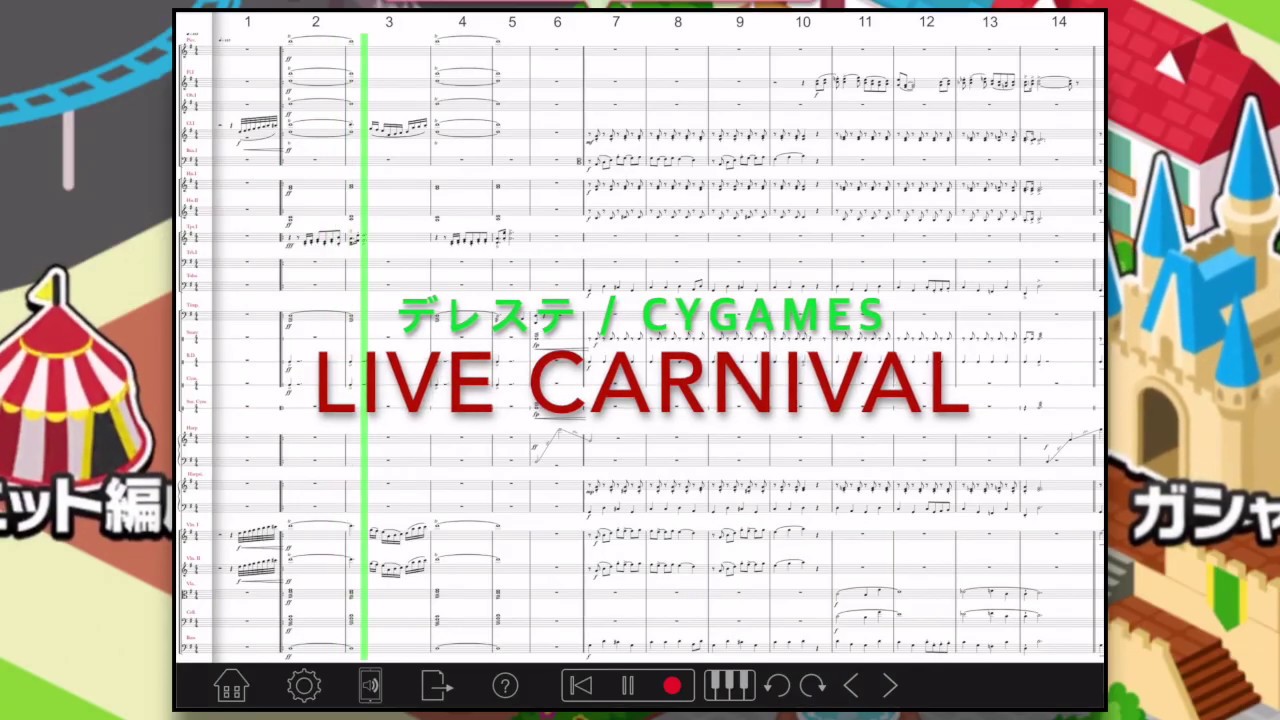Jump to measure number 3
1280x720 pixels.
pos(389,22)
